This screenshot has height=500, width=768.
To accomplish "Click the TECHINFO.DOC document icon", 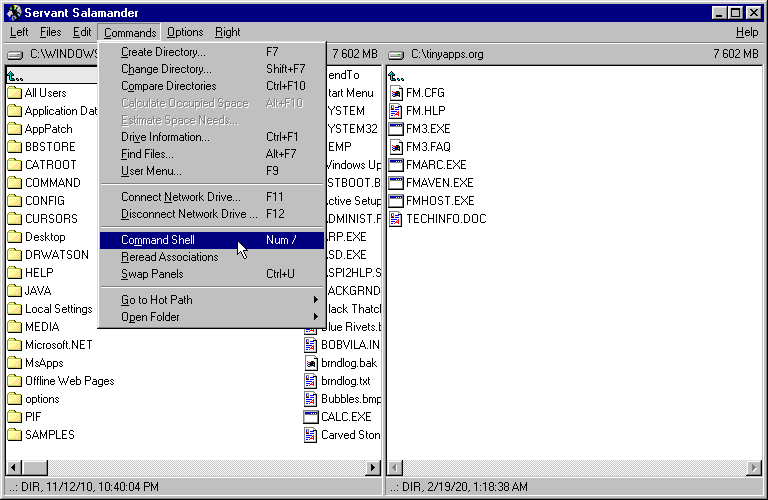I will pos(396,219).
